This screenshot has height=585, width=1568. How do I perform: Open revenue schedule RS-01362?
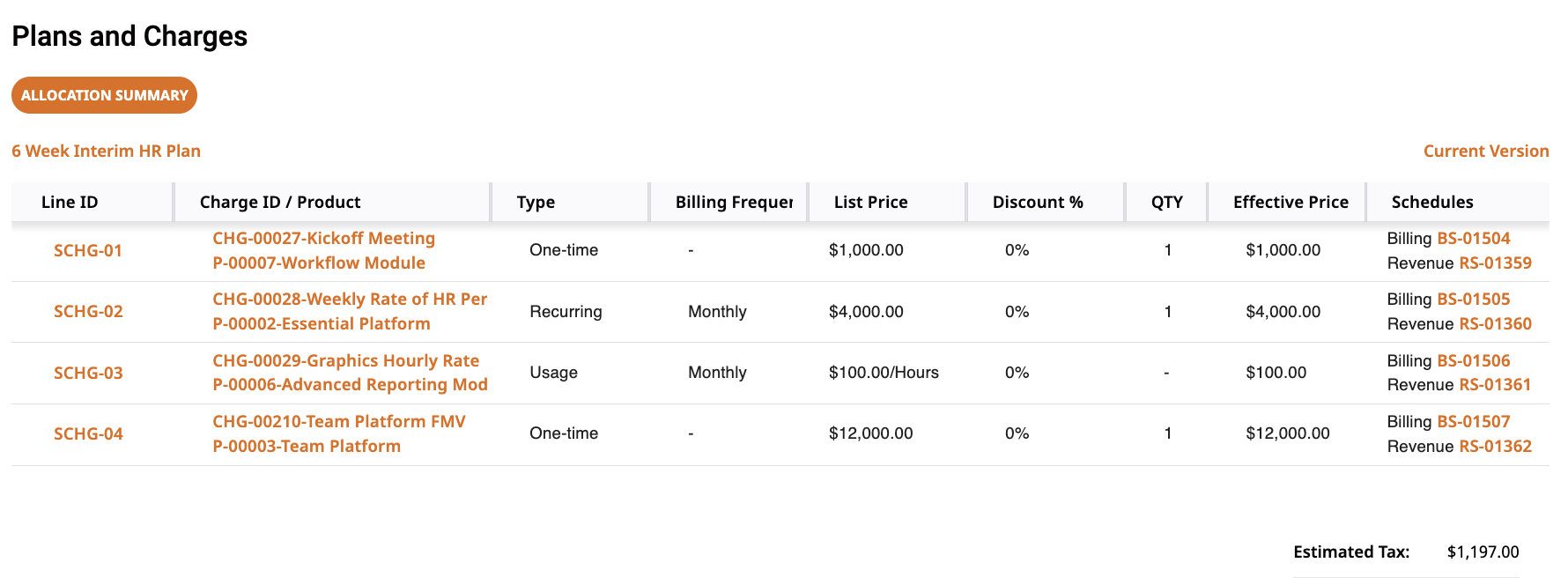[1496, 446]
